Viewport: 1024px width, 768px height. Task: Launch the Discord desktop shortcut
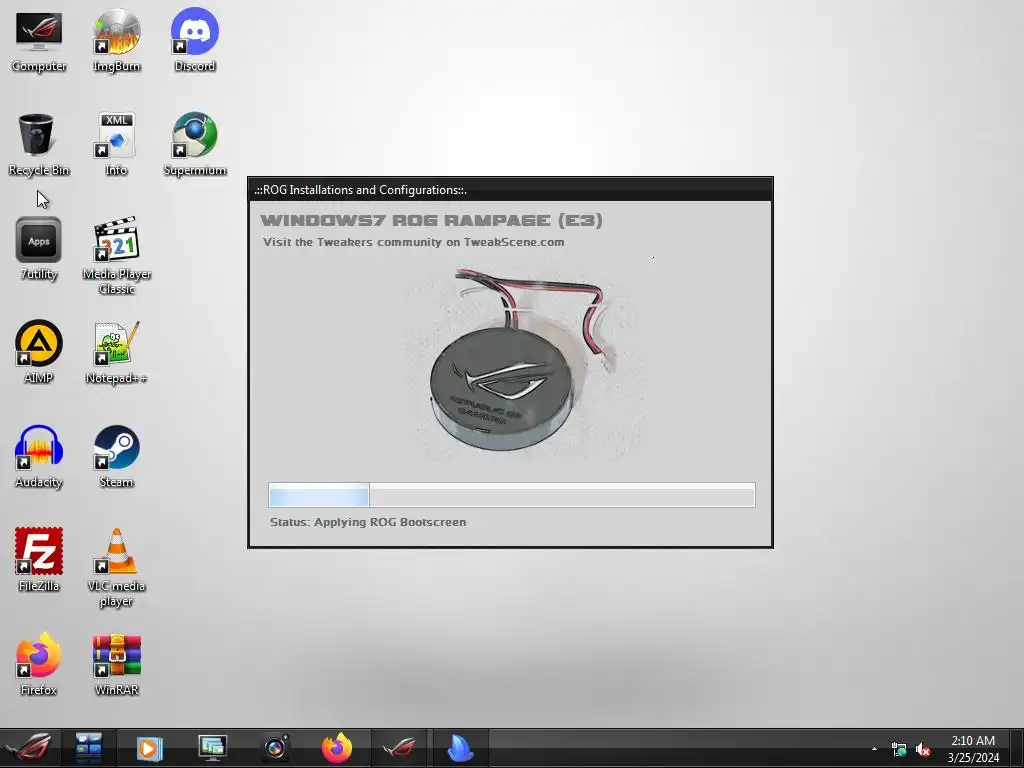coord(195,40)
